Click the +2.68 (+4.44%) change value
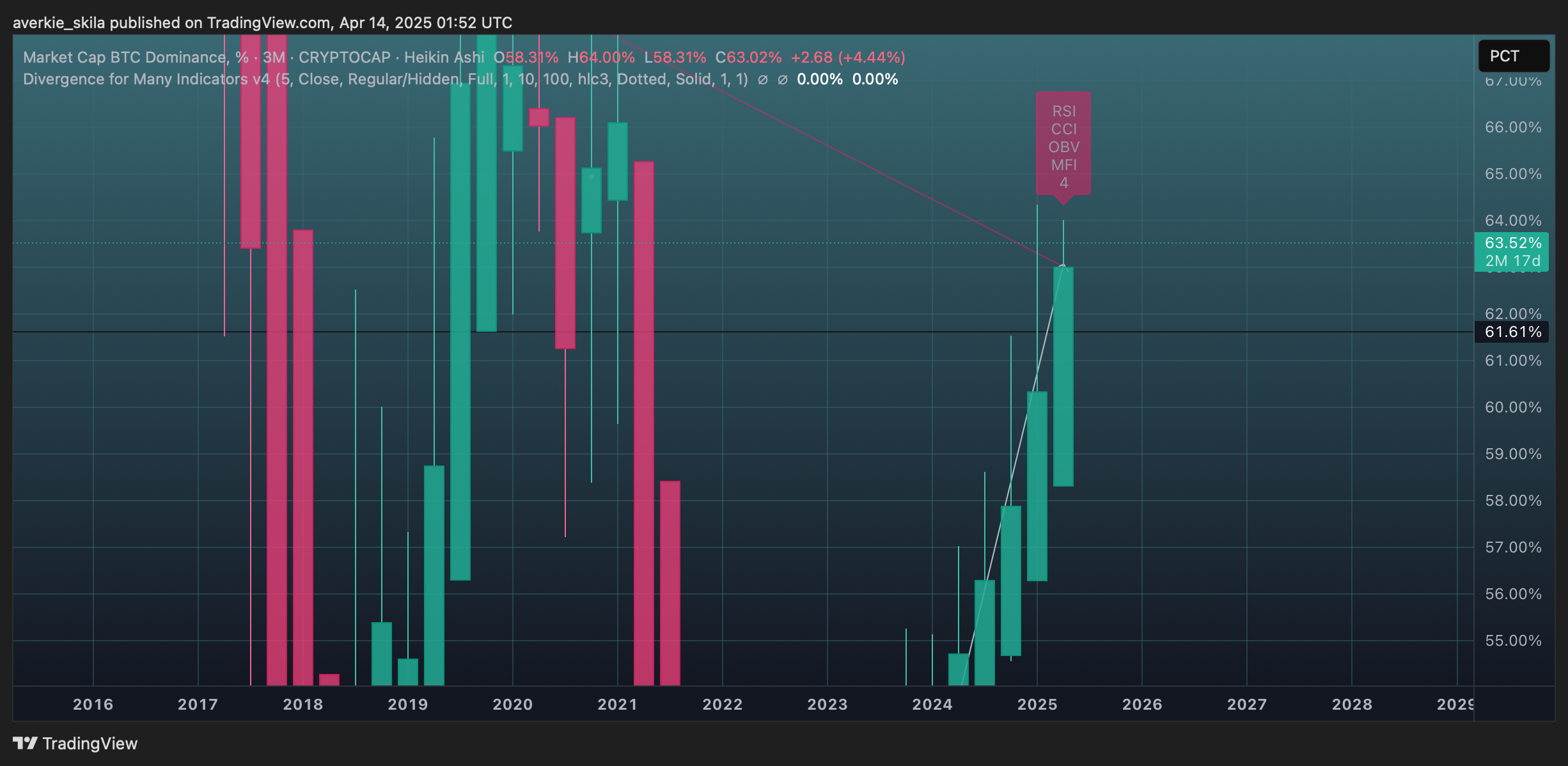 [x=848, y=58]
